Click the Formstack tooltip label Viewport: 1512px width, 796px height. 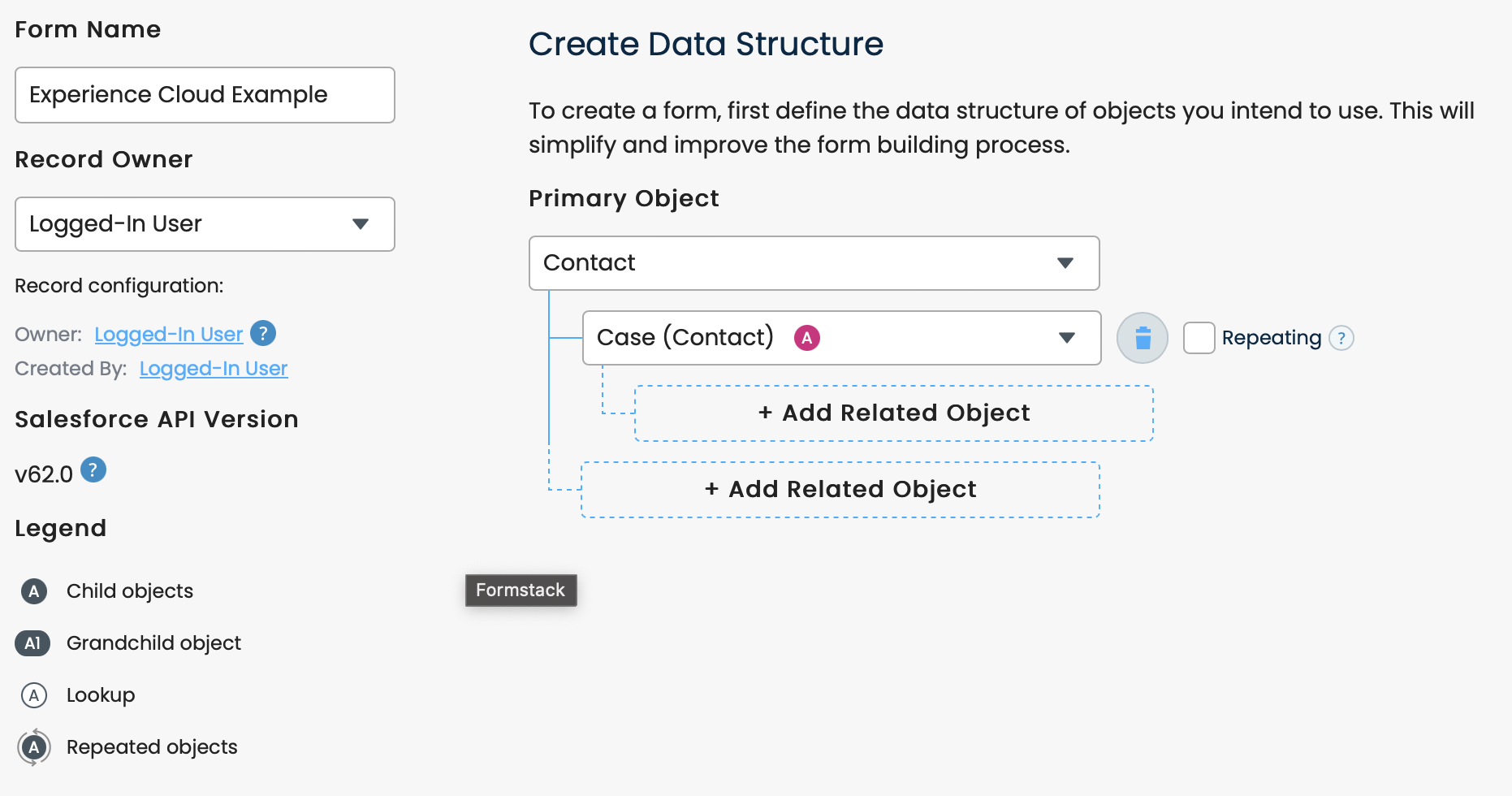(x=521, y=591)
